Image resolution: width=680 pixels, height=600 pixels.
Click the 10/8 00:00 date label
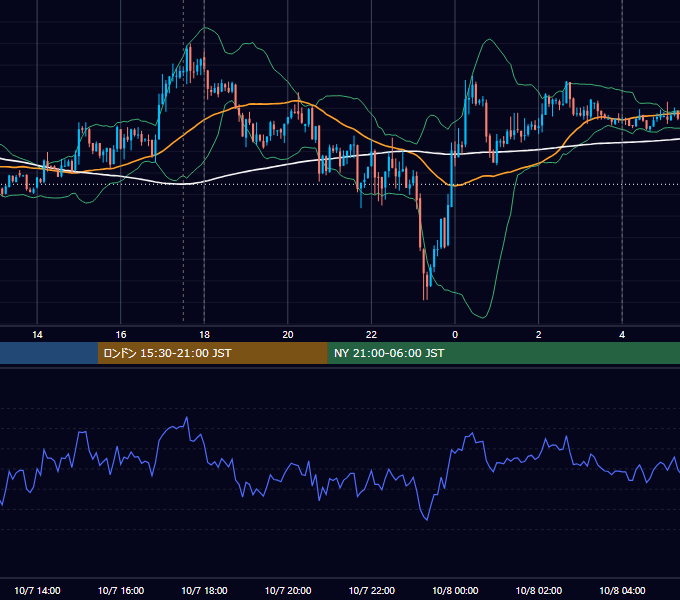[x=455, y=590]
